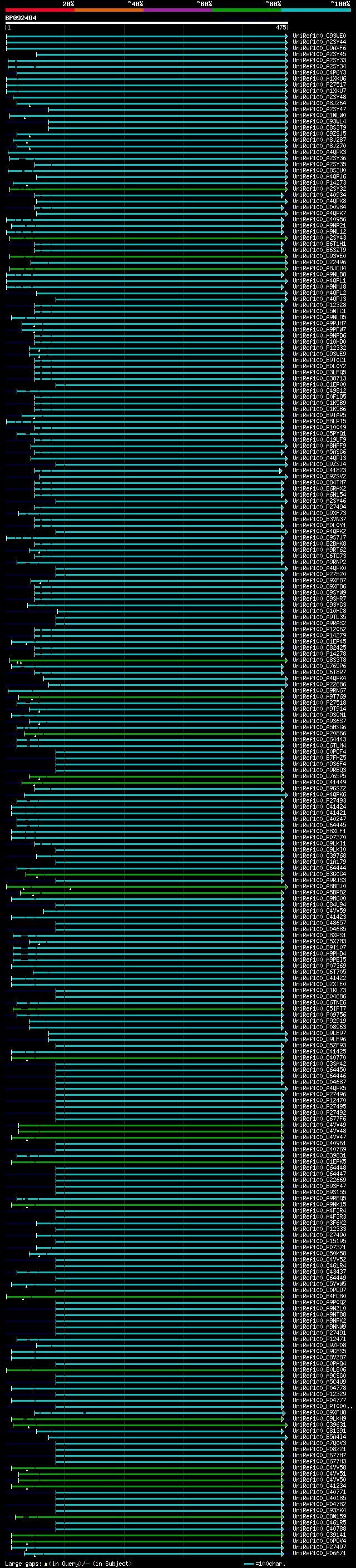Select the UniRef100_Q40934 hit label

319,195
